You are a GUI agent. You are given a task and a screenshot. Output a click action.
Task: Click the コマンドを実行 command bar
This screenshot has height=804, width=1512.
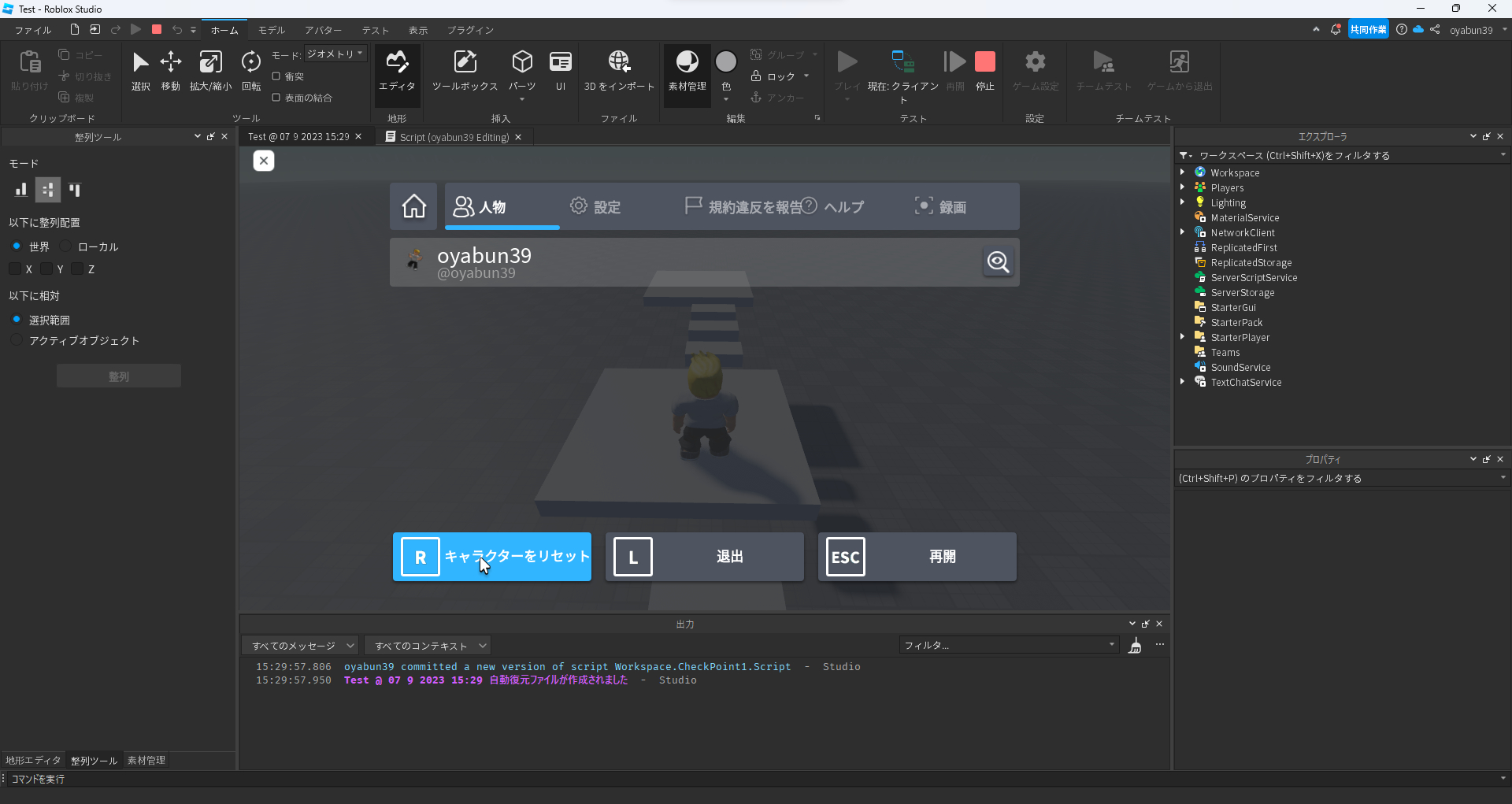(x=754, y=779)
